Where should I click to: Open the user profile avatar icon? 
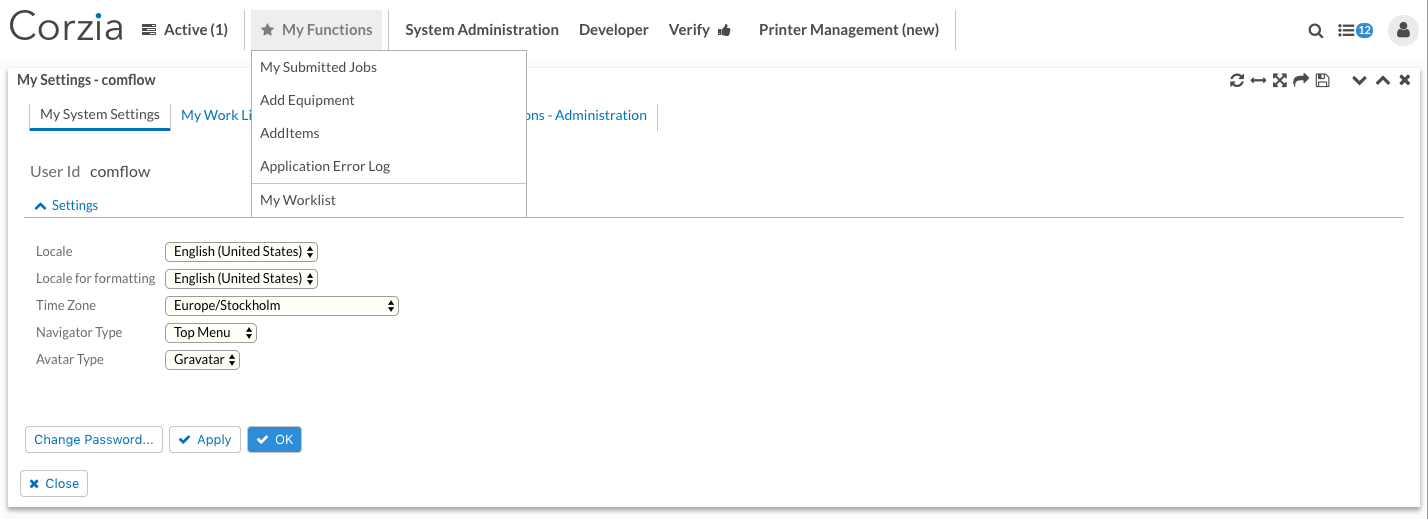coord(1403,31)
